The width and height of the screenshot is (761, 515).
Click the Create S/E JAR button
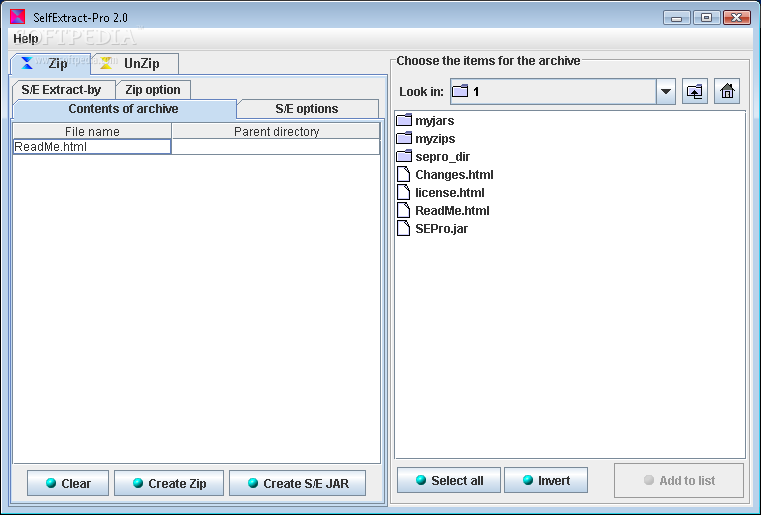[x=298, y=483]
